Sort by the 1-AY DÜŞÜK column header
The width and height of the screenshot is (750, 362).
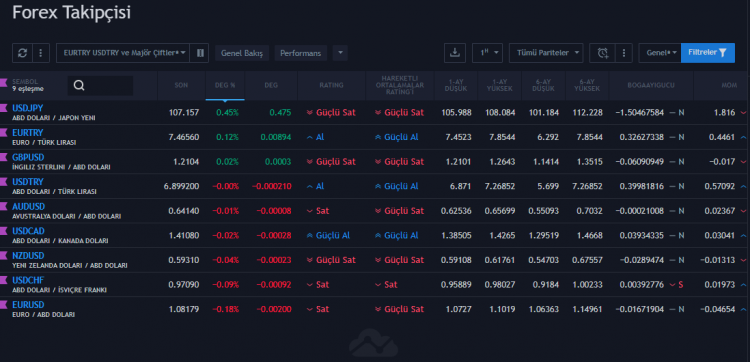click(456, 85)
